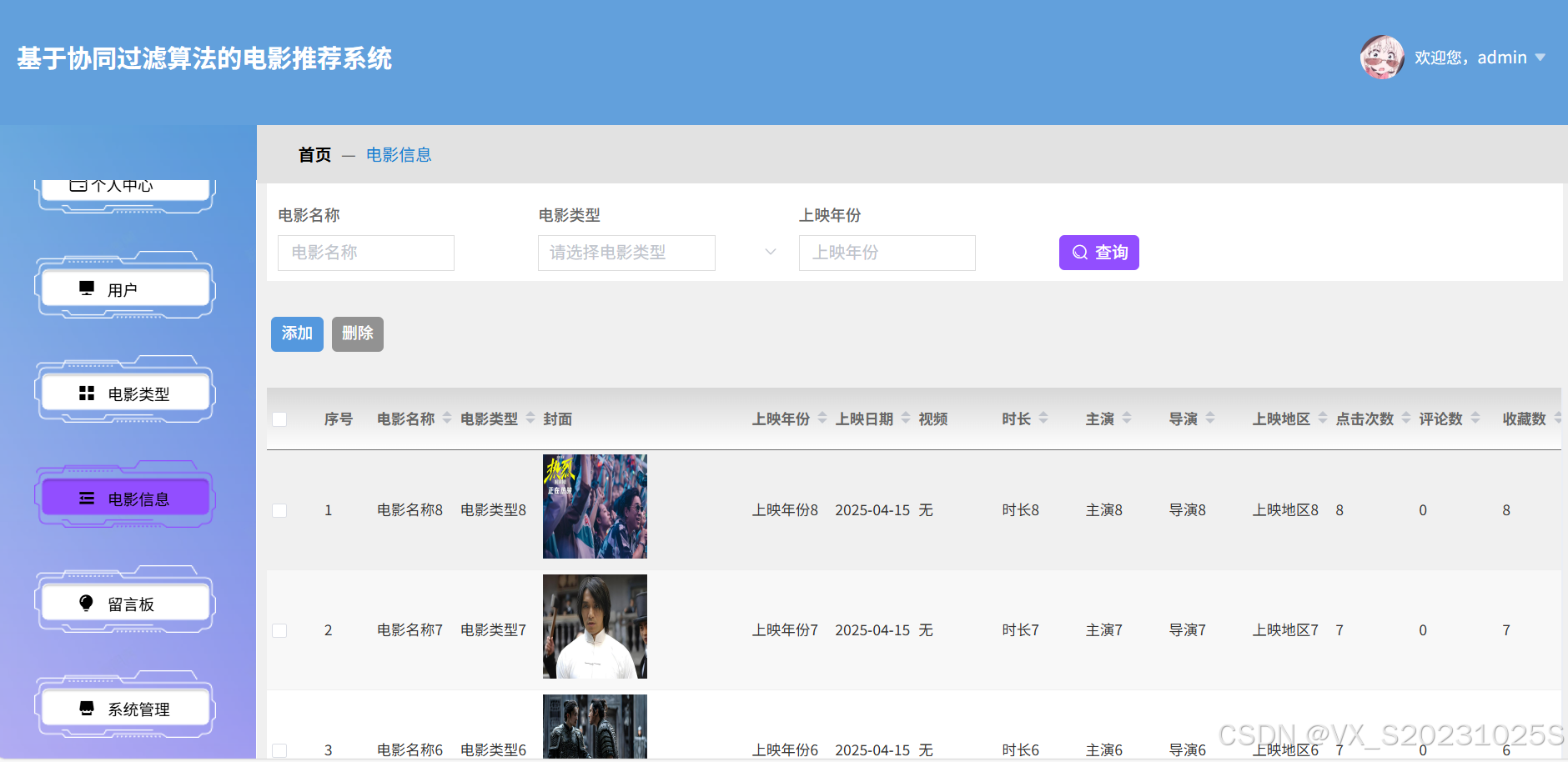The width and height of the screenshot is (1568, 762).
Task: Click the 电影名称8 cell
Action: [x=410, y=510]
